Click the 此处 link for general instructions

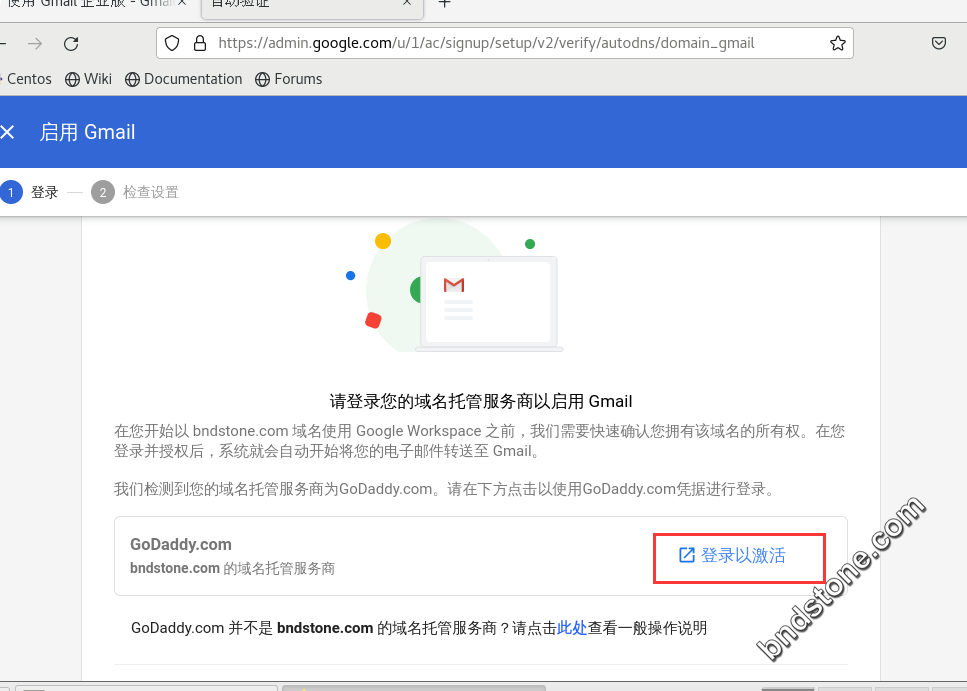coord(572,628)
